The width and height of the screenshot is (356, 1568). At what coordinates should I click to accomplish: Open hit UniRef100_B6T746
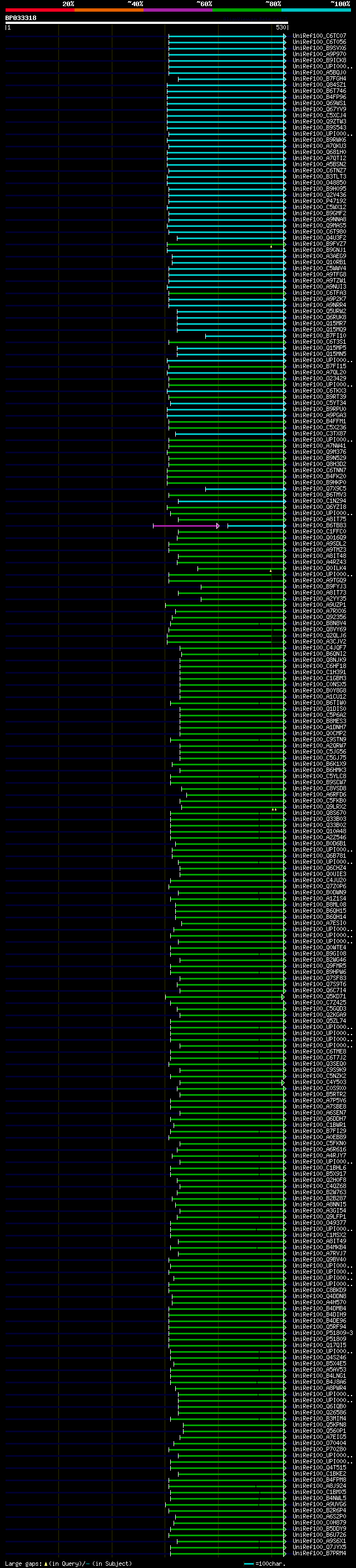319,91
